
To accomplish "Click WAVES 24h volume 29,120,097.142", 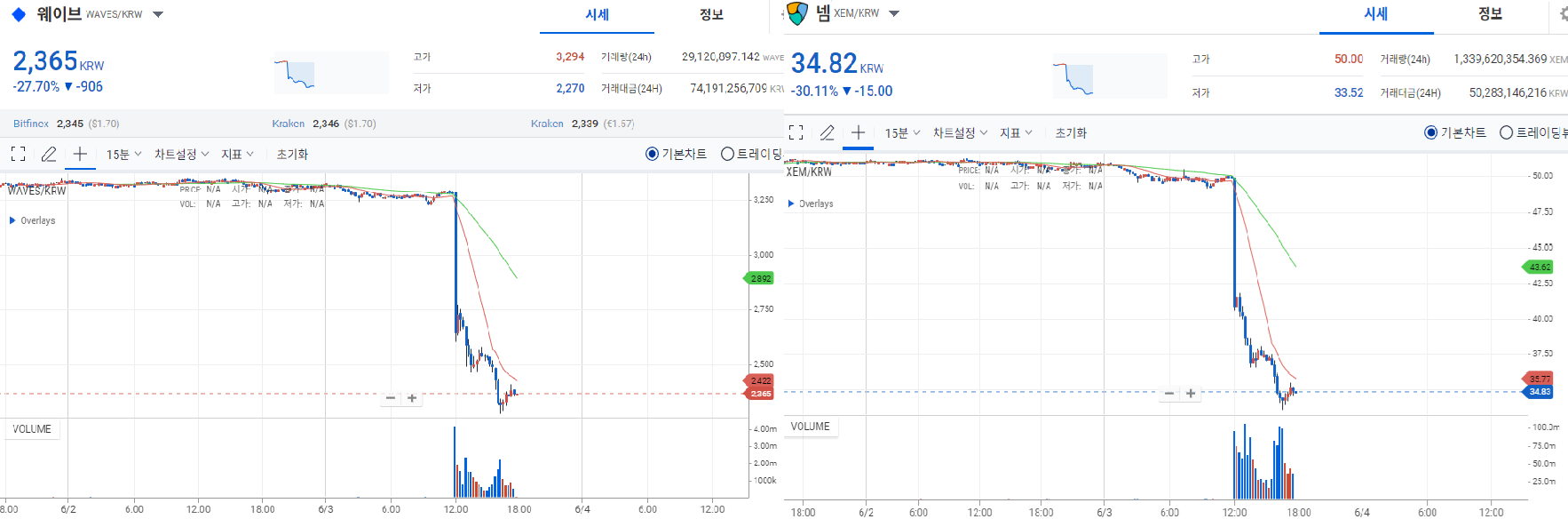I will tap(721, 57).
